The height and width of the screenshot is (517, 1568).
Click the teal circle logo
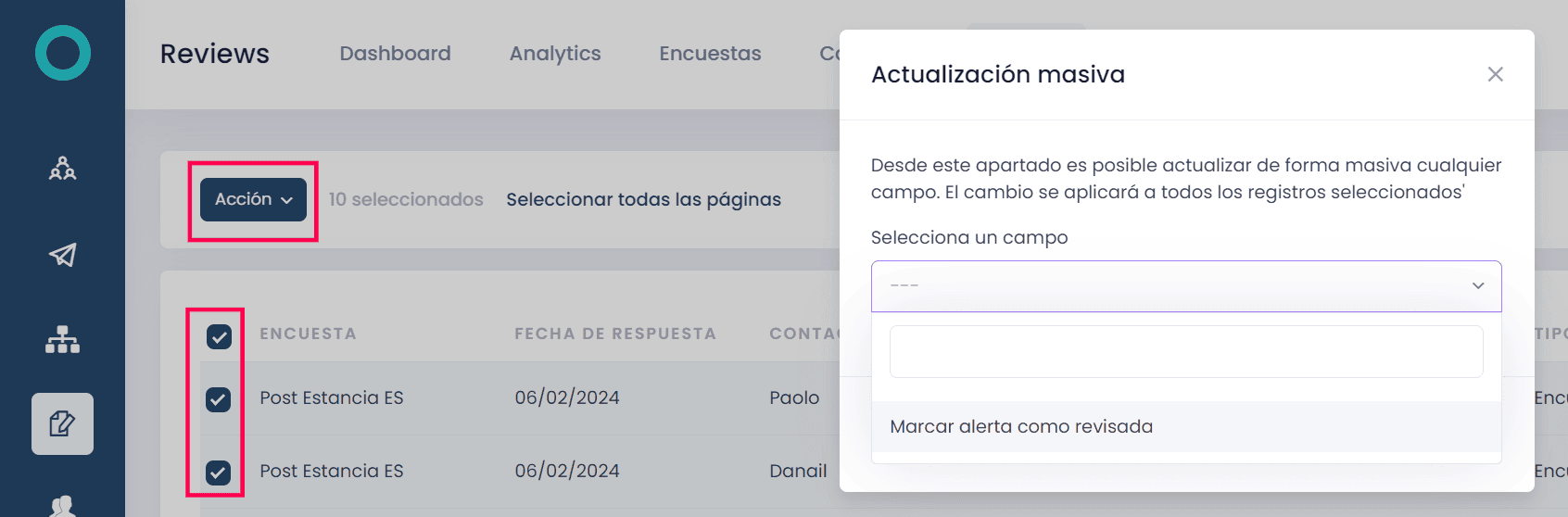pyautogui.click(x=63, y=53)
